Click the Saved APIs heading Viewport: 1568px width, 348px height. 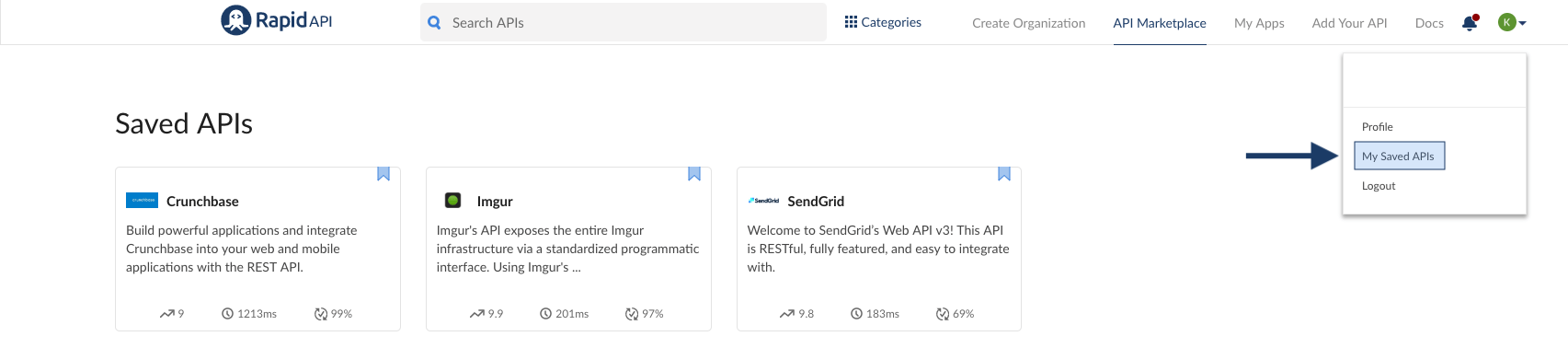(184, 123)
